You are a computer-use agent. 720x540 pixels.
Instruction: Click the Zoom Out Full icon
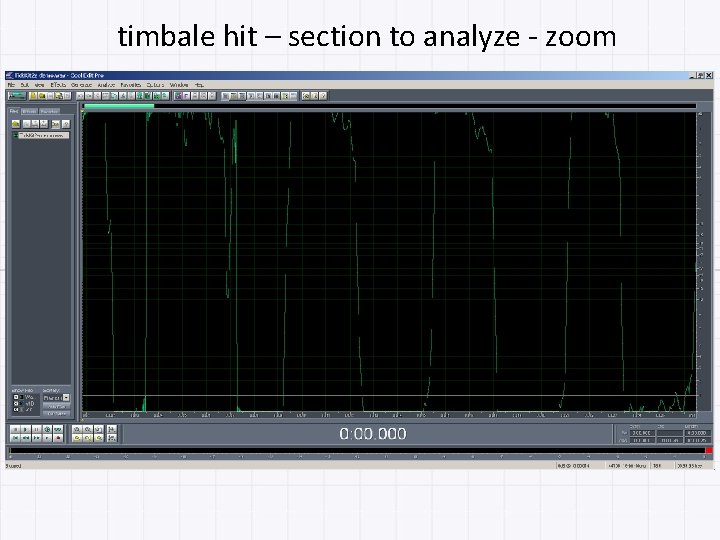99,429
